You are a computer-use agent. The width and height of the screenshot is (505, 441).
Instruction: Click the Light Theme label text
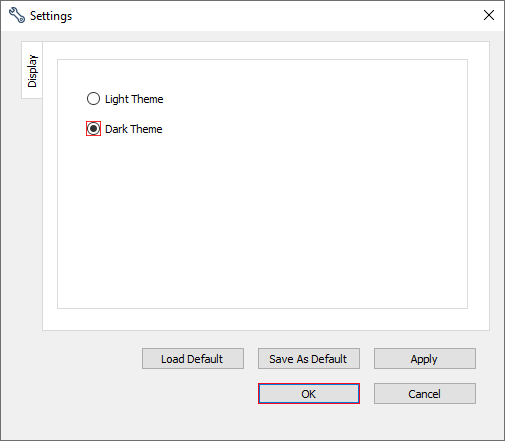pyautogui.click(x=134, y=99)
